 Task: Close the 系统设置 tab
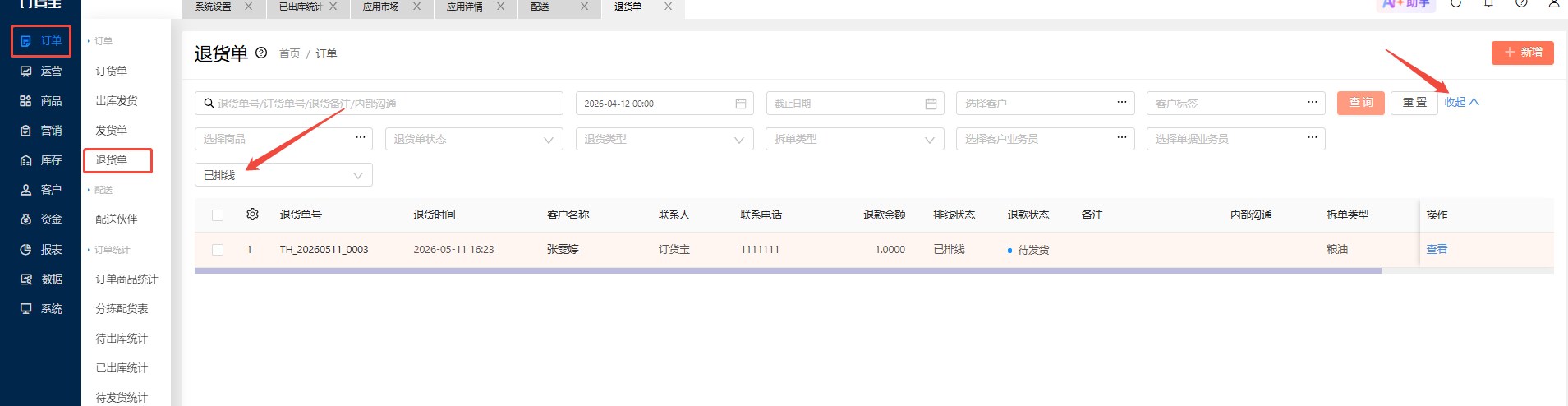248,7
